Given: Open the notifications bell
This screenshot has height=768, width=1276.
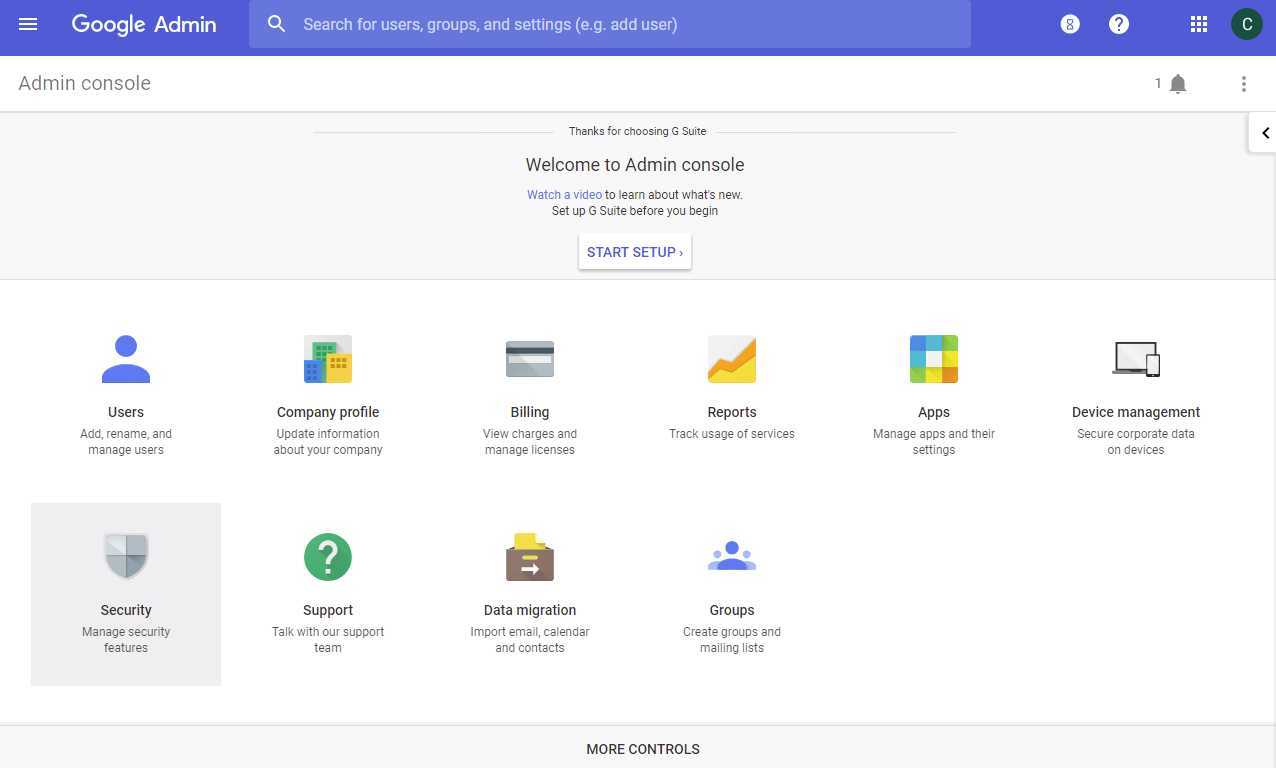Looking at the screenshot, I should click(1176, 83).
